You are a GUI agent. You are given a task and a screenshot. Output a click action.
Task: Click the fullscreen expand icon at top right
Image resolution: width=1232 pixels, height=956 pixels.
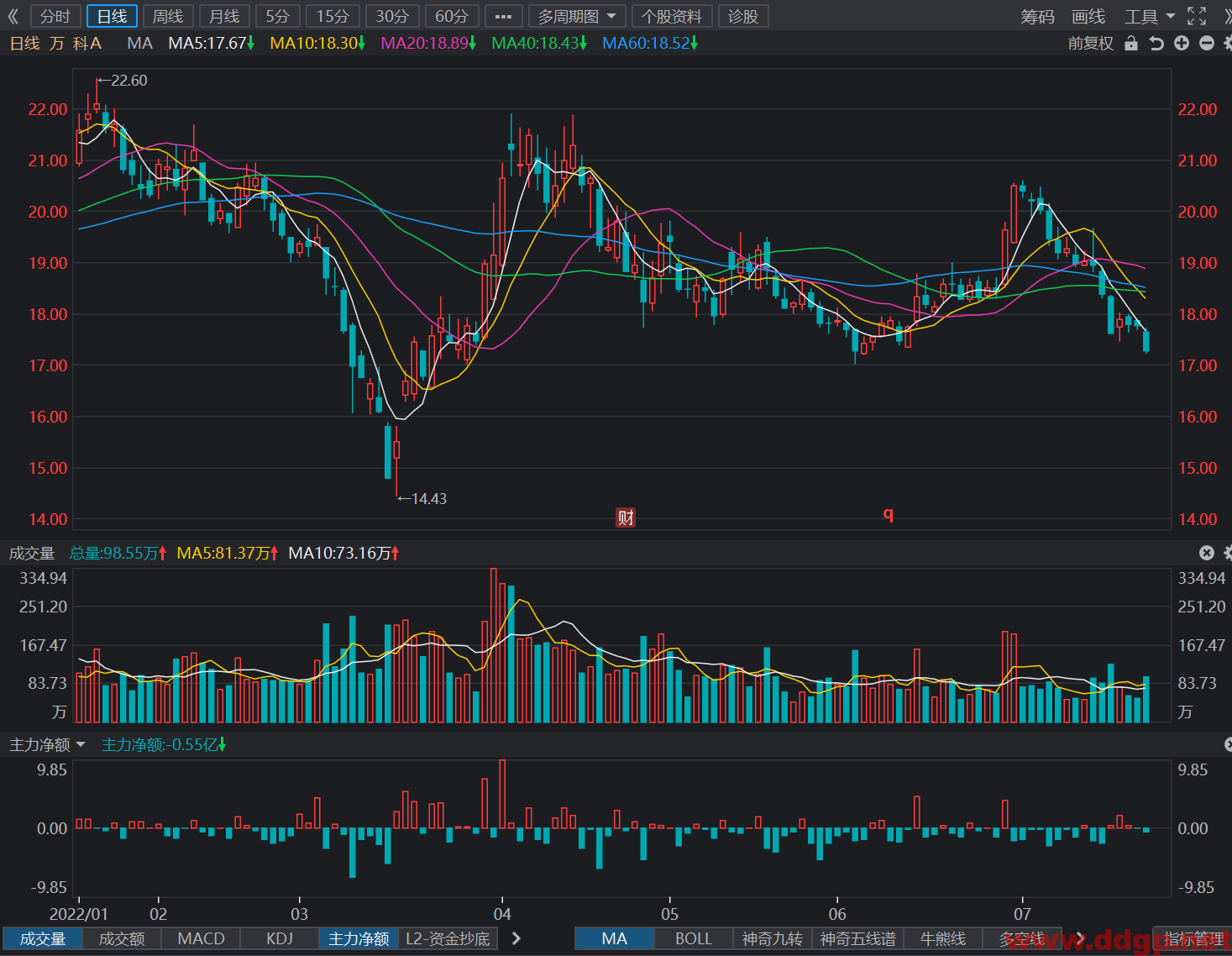click(1197, 16)
